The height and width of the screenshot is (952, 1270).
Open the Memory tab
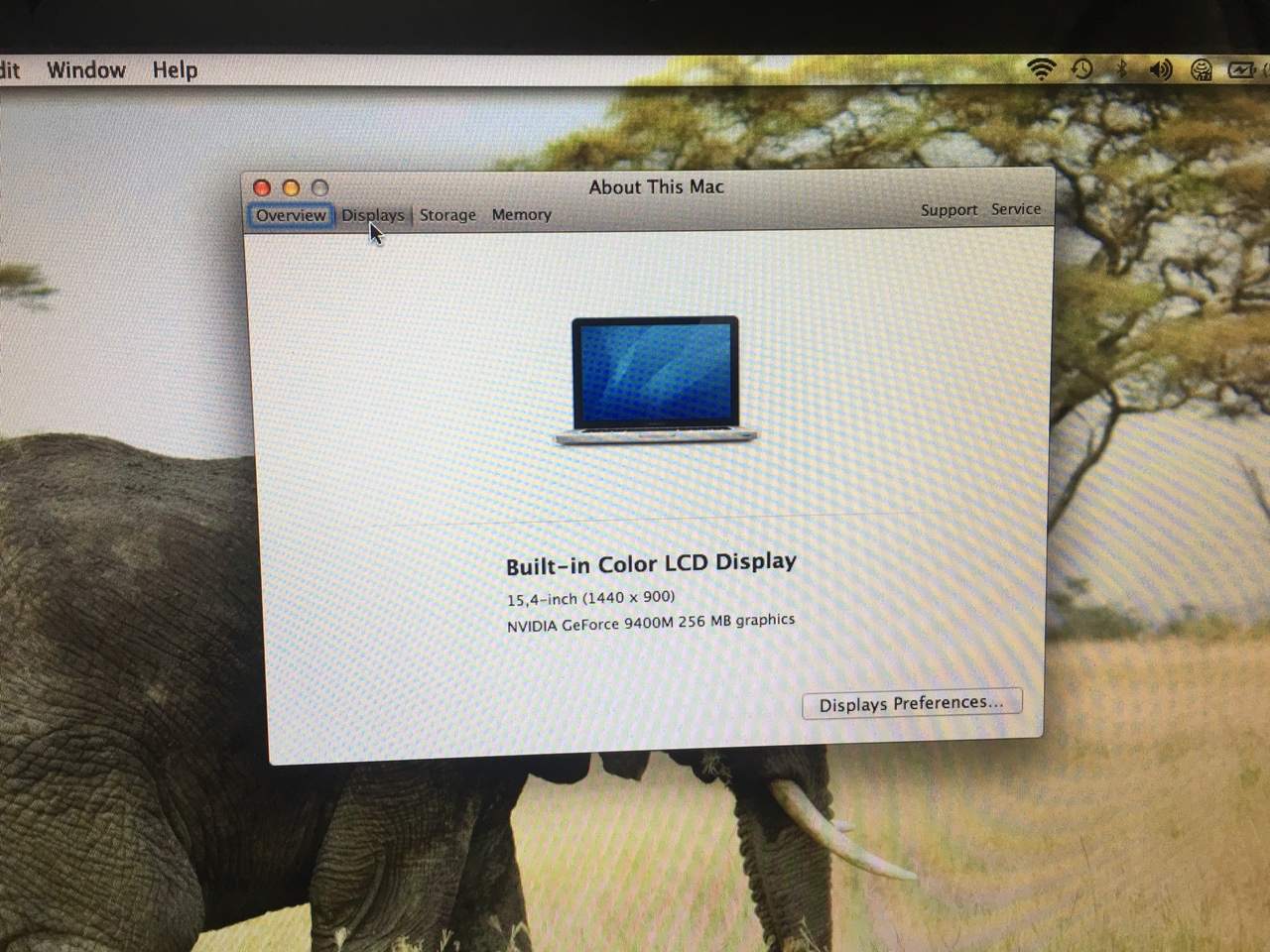pyautogui.click(x=521, y=214)
